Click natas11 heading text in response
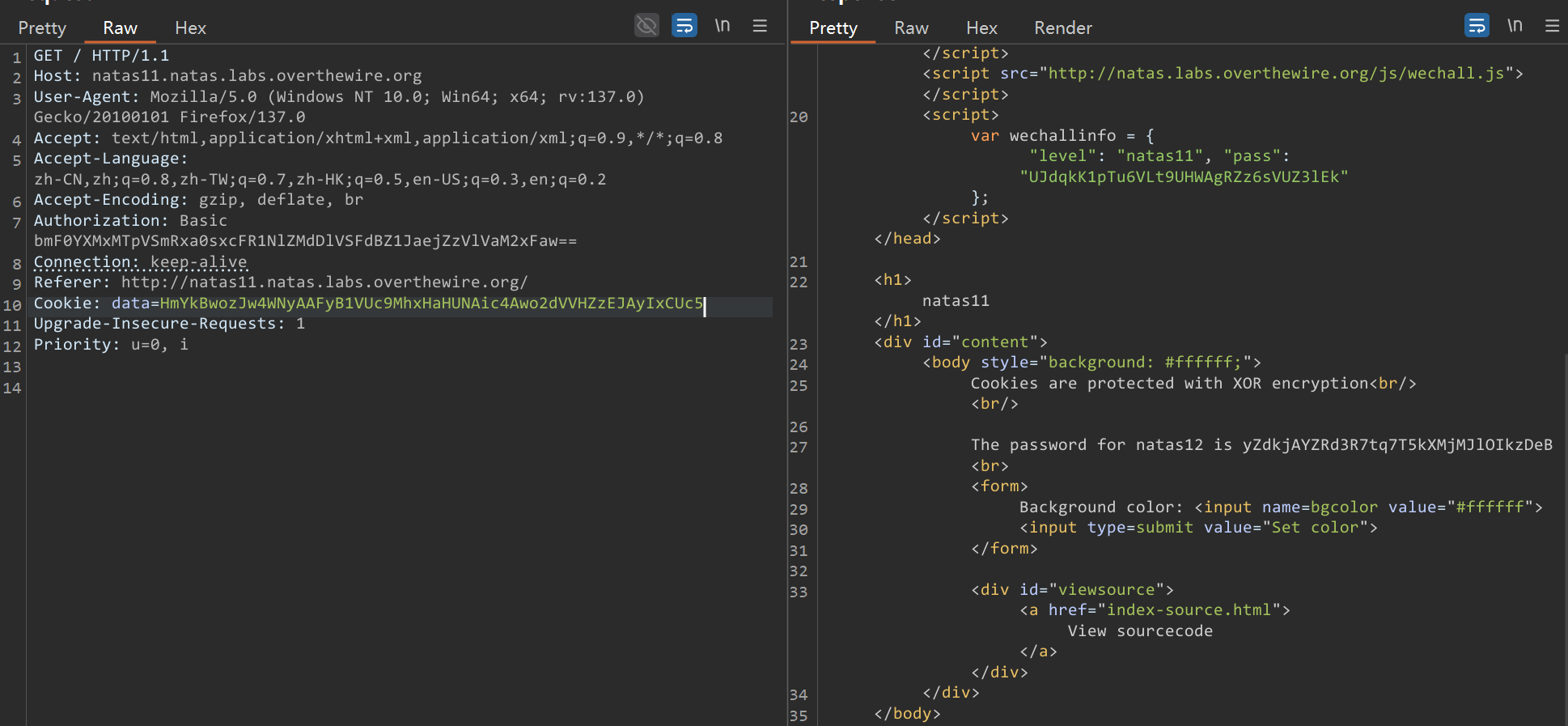This screenshot has height=726, width=1568. 956,301
